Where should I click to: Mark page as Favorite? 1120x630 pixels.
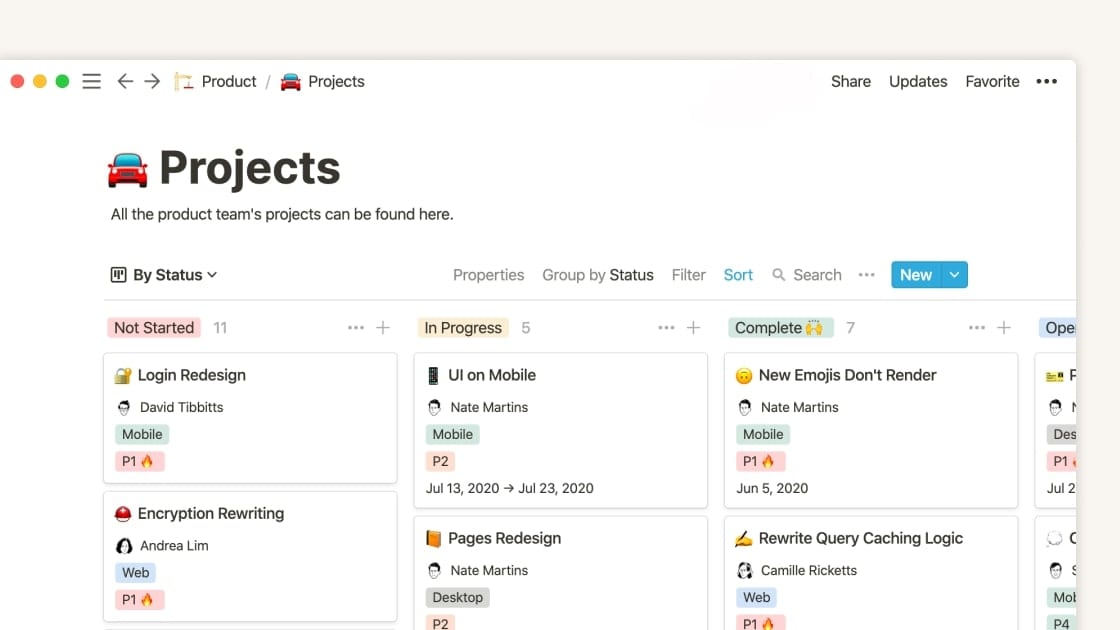992,81
